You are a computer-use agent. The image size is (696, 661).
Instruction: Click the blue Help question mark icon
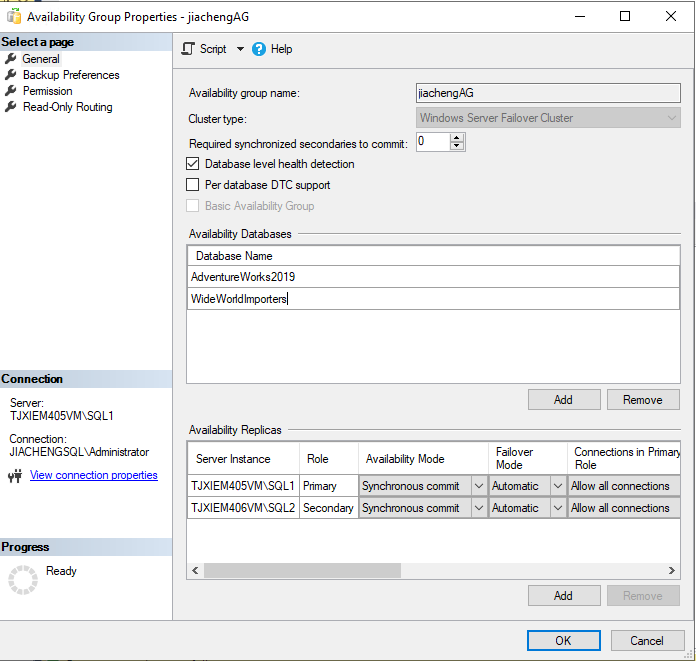click(259, 49)
